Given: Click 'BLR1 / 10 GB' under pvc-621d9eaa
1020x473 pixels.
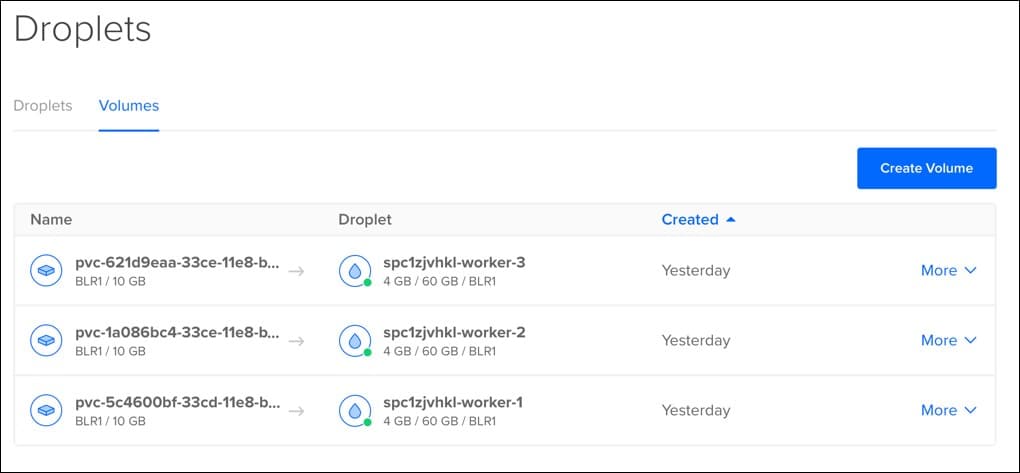Looking at the screenshot, I should 111,282.
